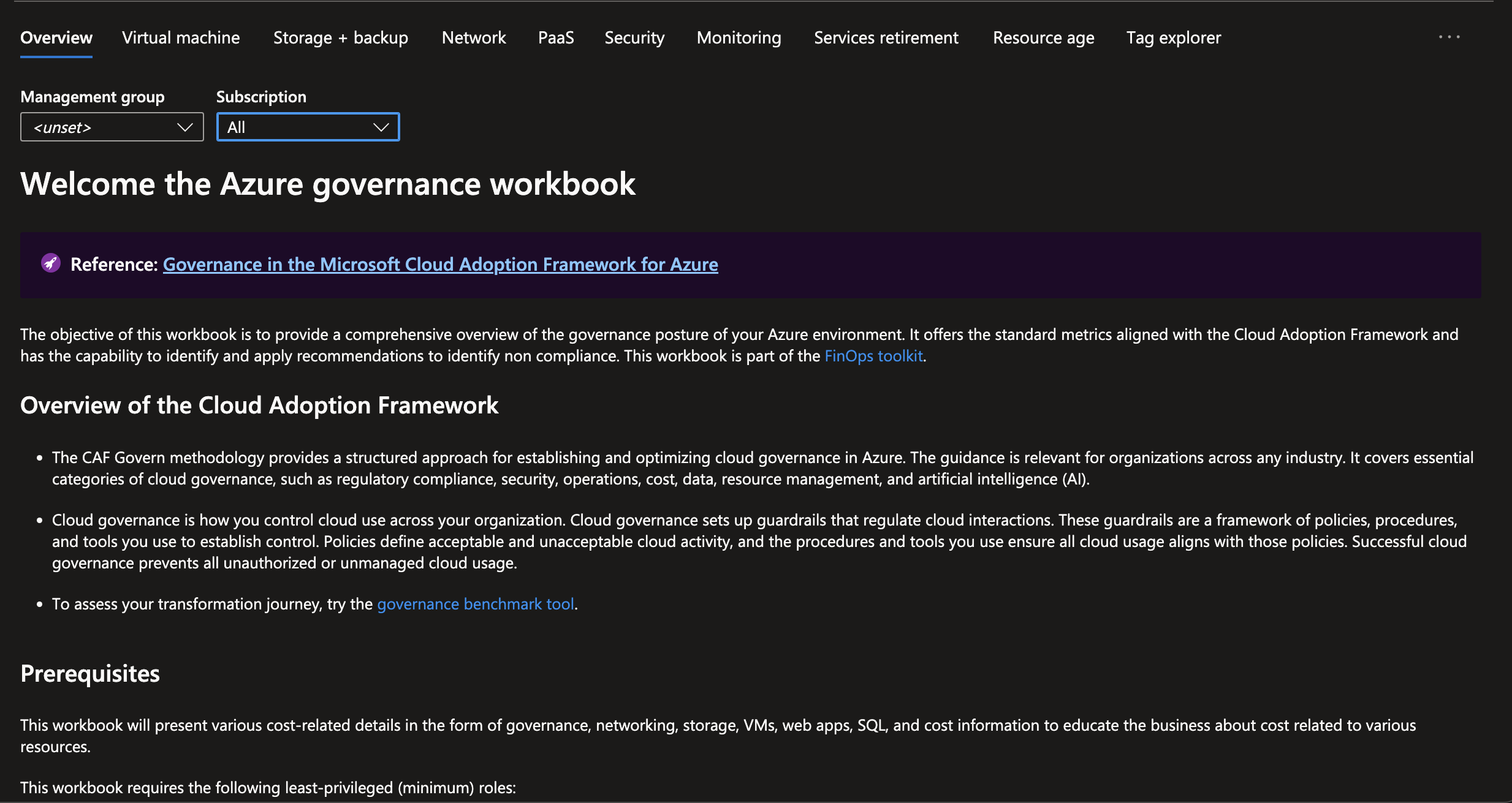Viewport: 1512px width, 803px height.
Task: View the PaaS tab
Action: 555,37
